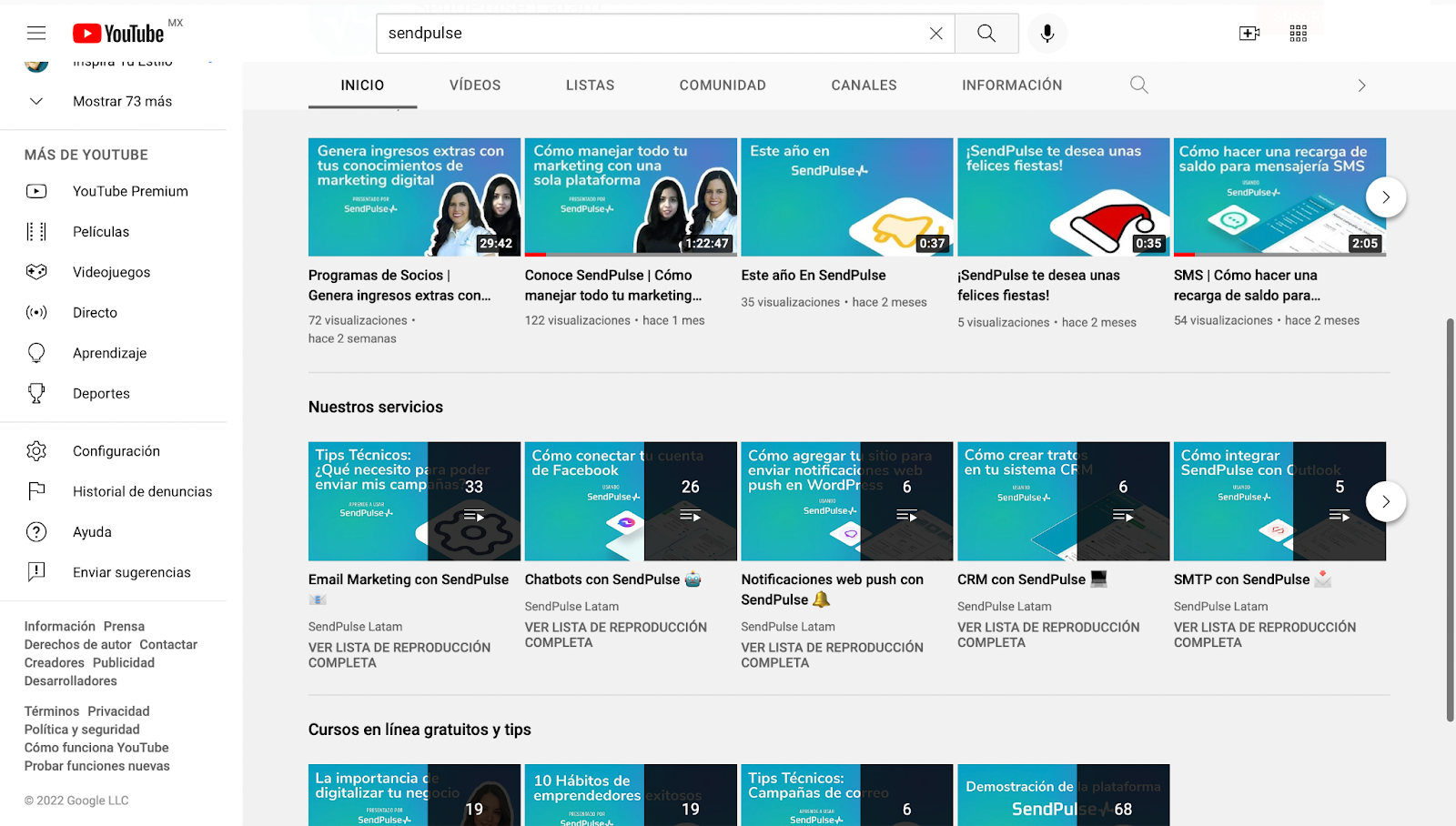View full Chatbots con SendPulse playlist
Viewport: 1456px width, 826px height.
(x=615, y=635)
